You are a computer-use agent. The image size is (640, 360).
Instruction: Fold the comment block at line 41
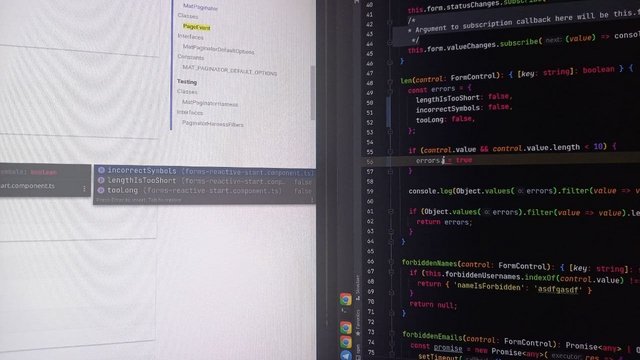point(390,23)
